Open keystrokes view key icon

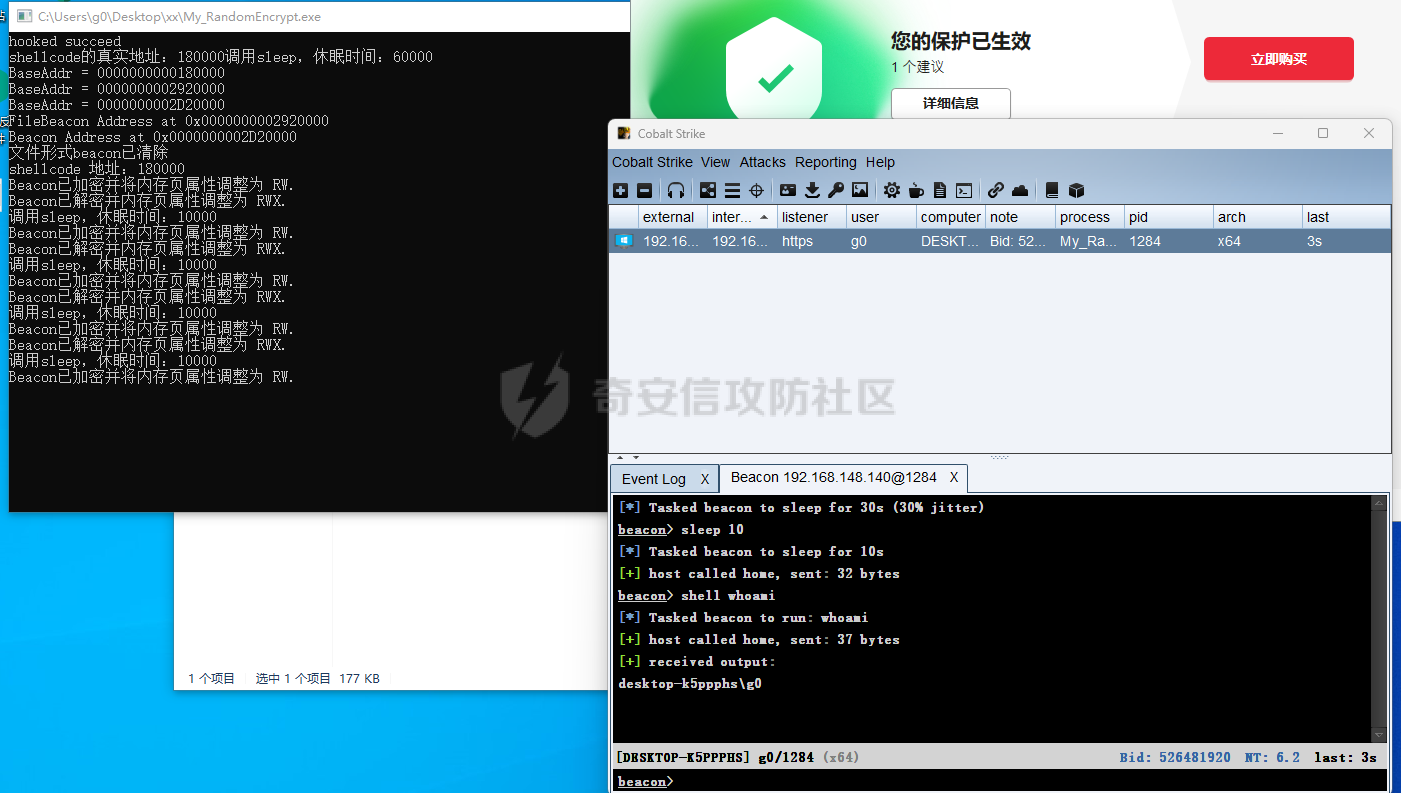(836, 190)
